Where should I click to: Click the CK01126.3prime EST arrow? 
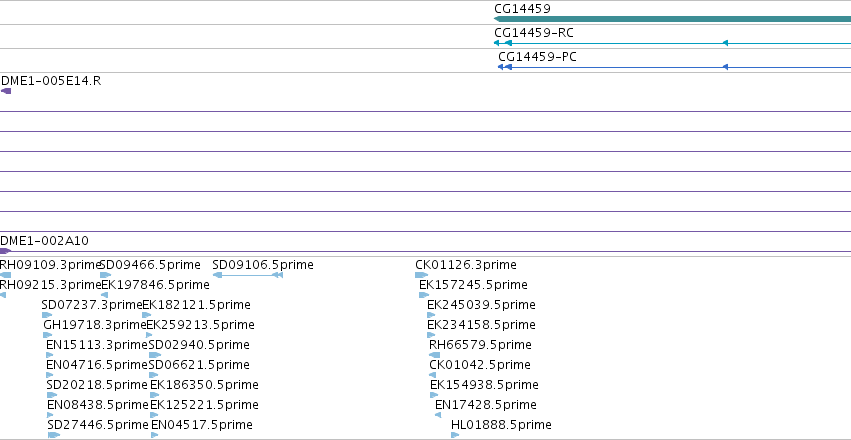[x=422, y=275]
